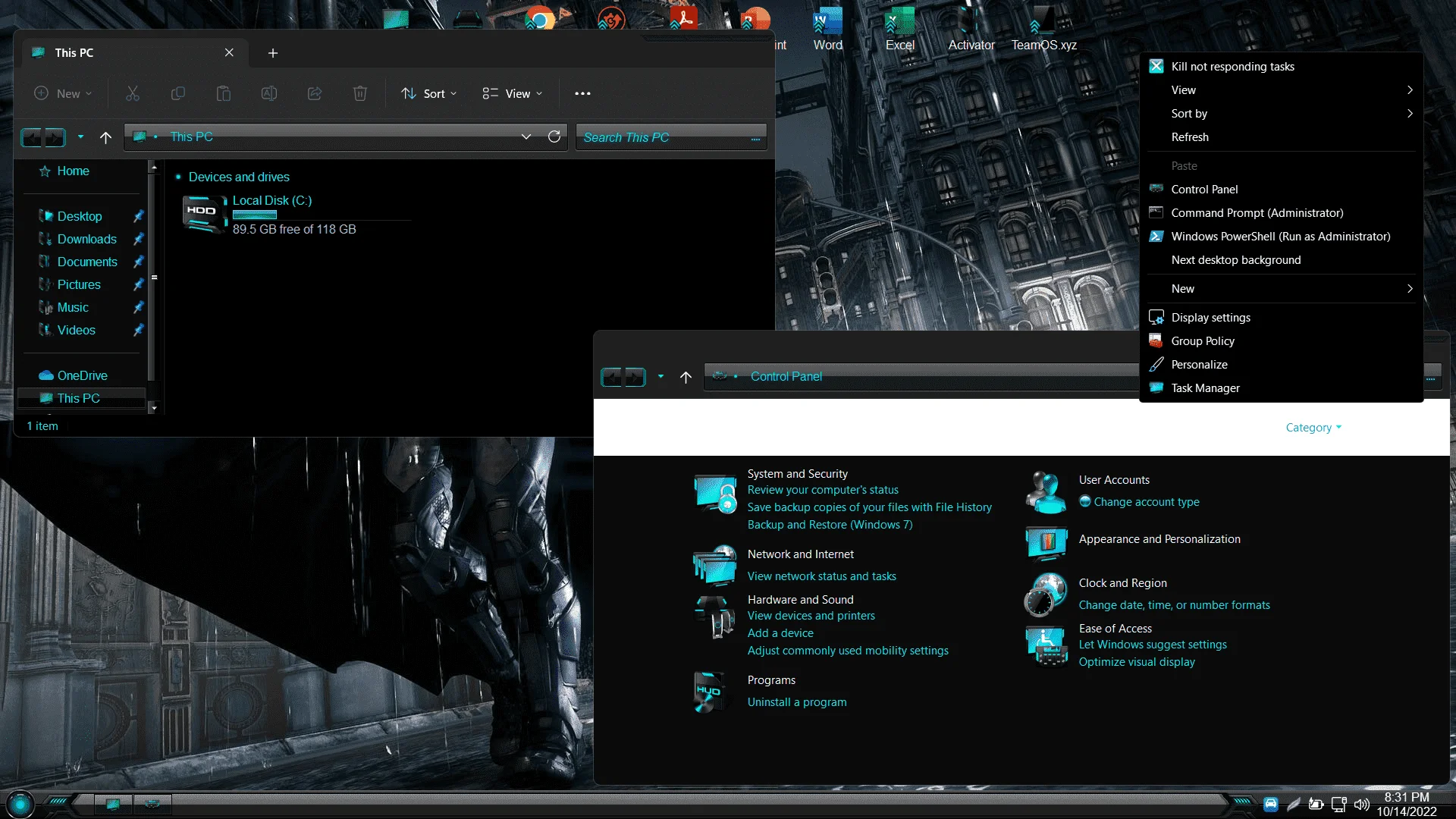Go back in the This PC window

pos(33,137)
